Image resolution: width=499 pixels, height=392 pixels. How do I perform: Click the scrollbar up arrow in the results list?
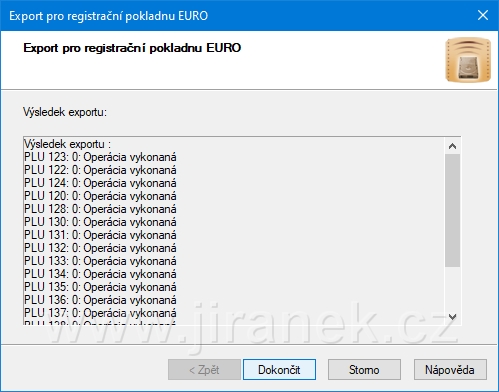[x=452, y=146]
